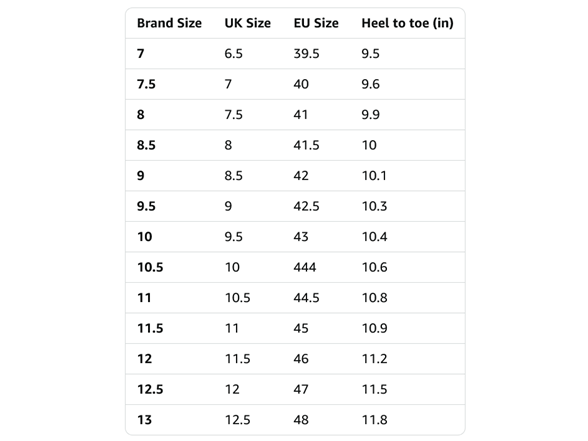Click the EU size 39.5 cell

[306, 54]
